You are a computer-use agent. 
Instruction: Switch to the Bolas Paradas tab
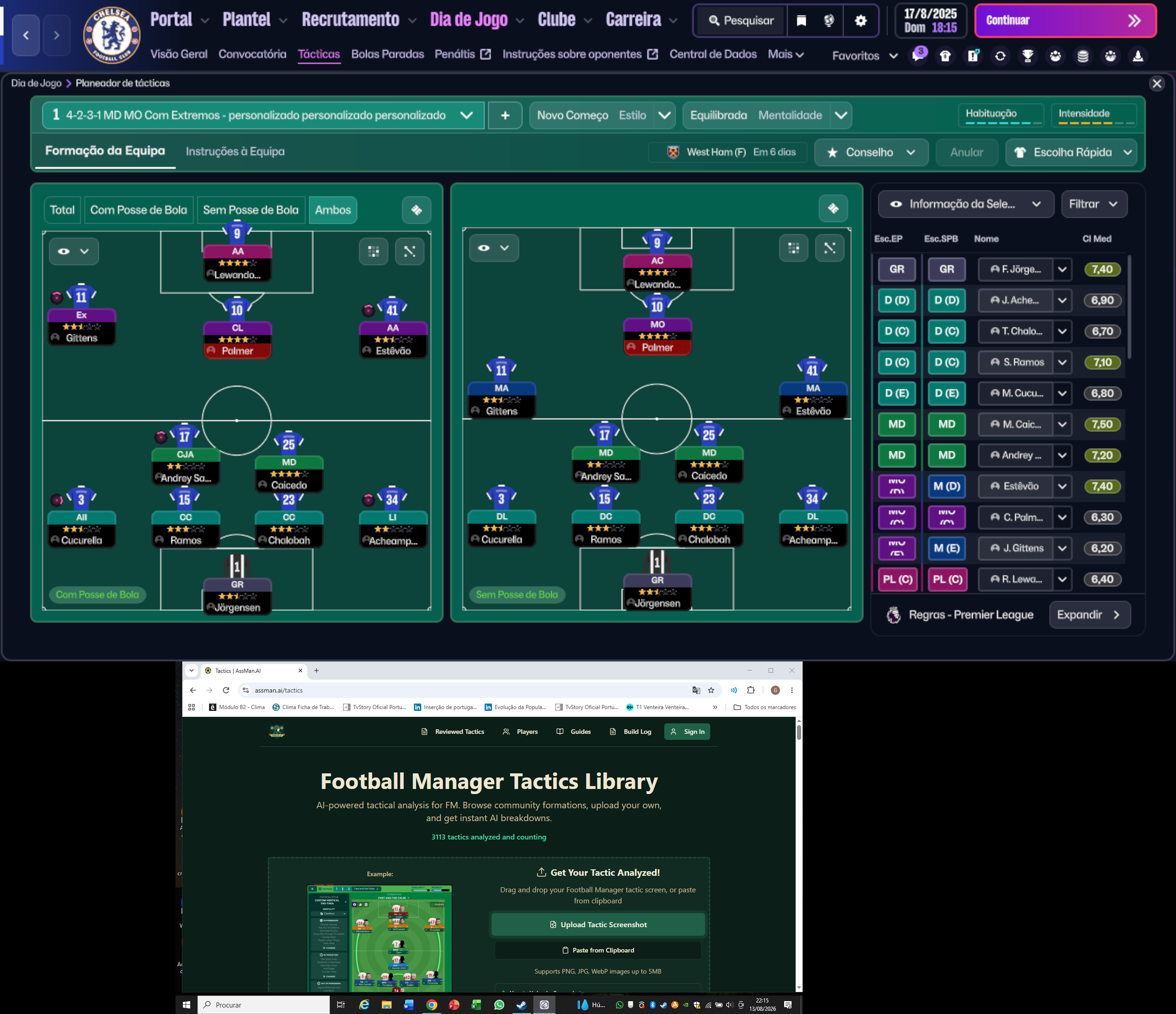coord(387,55)
